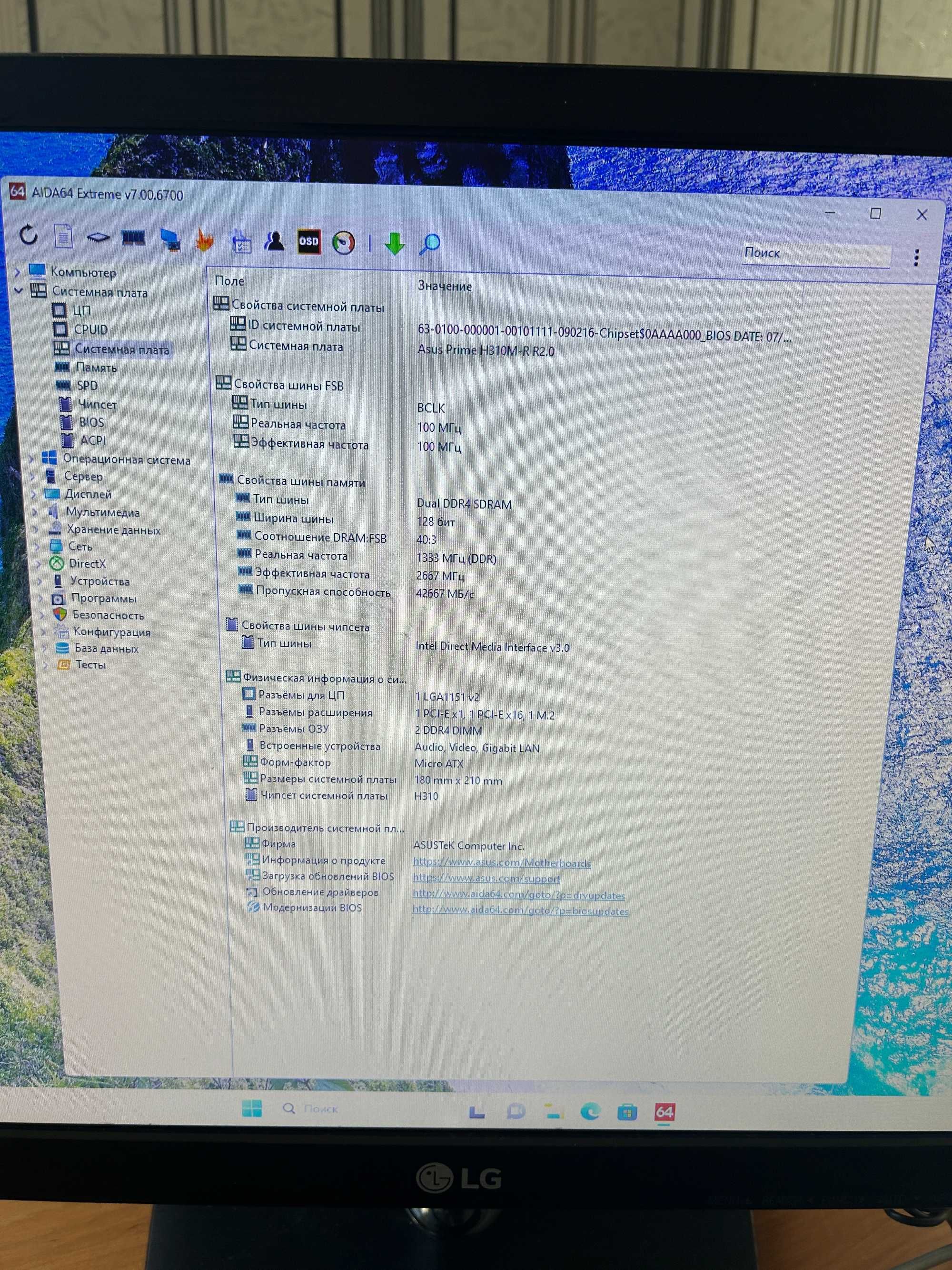This screenshot has width=952, height=1270.
Task: Open the Report document icon
Action: pos(63,236)
